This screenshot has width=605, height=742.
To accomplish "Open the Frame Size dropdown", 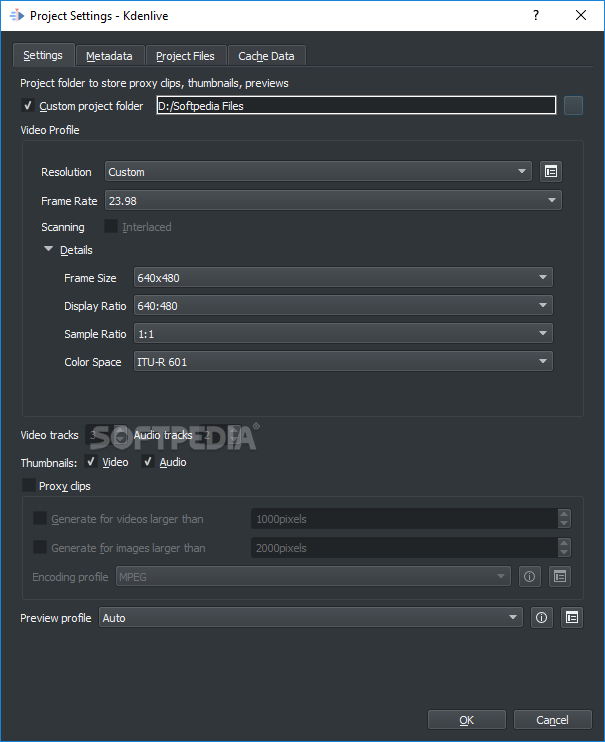I will 343,278.
